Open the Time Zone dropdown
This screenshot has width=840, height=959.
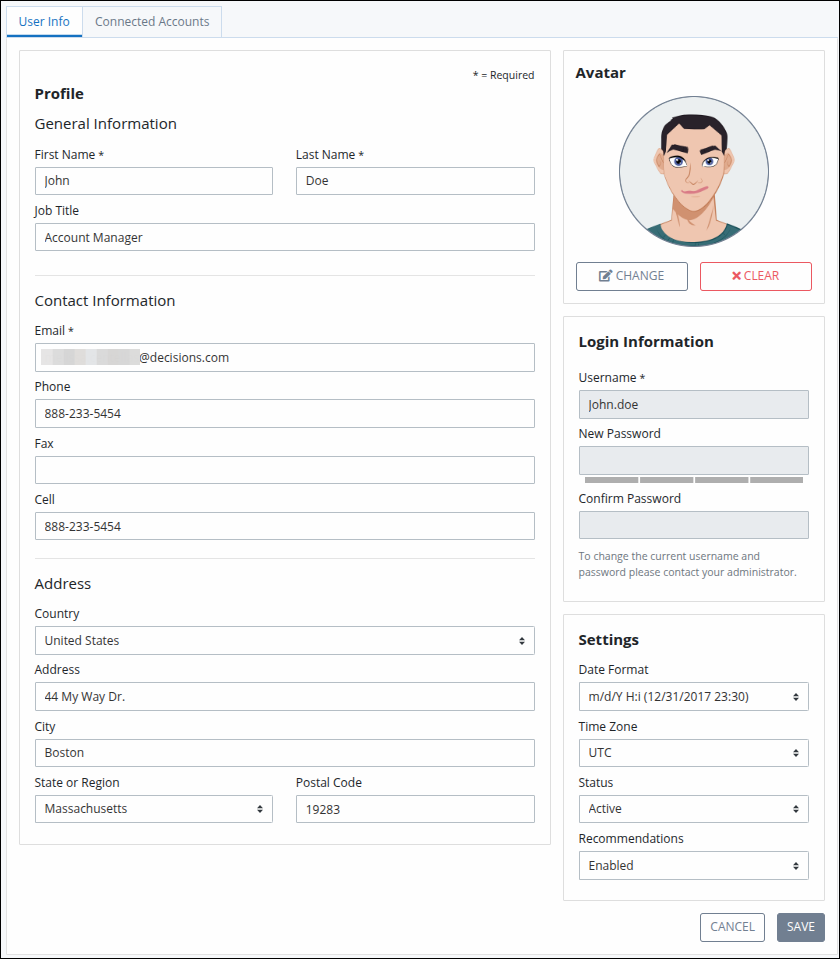click(693, 753)
